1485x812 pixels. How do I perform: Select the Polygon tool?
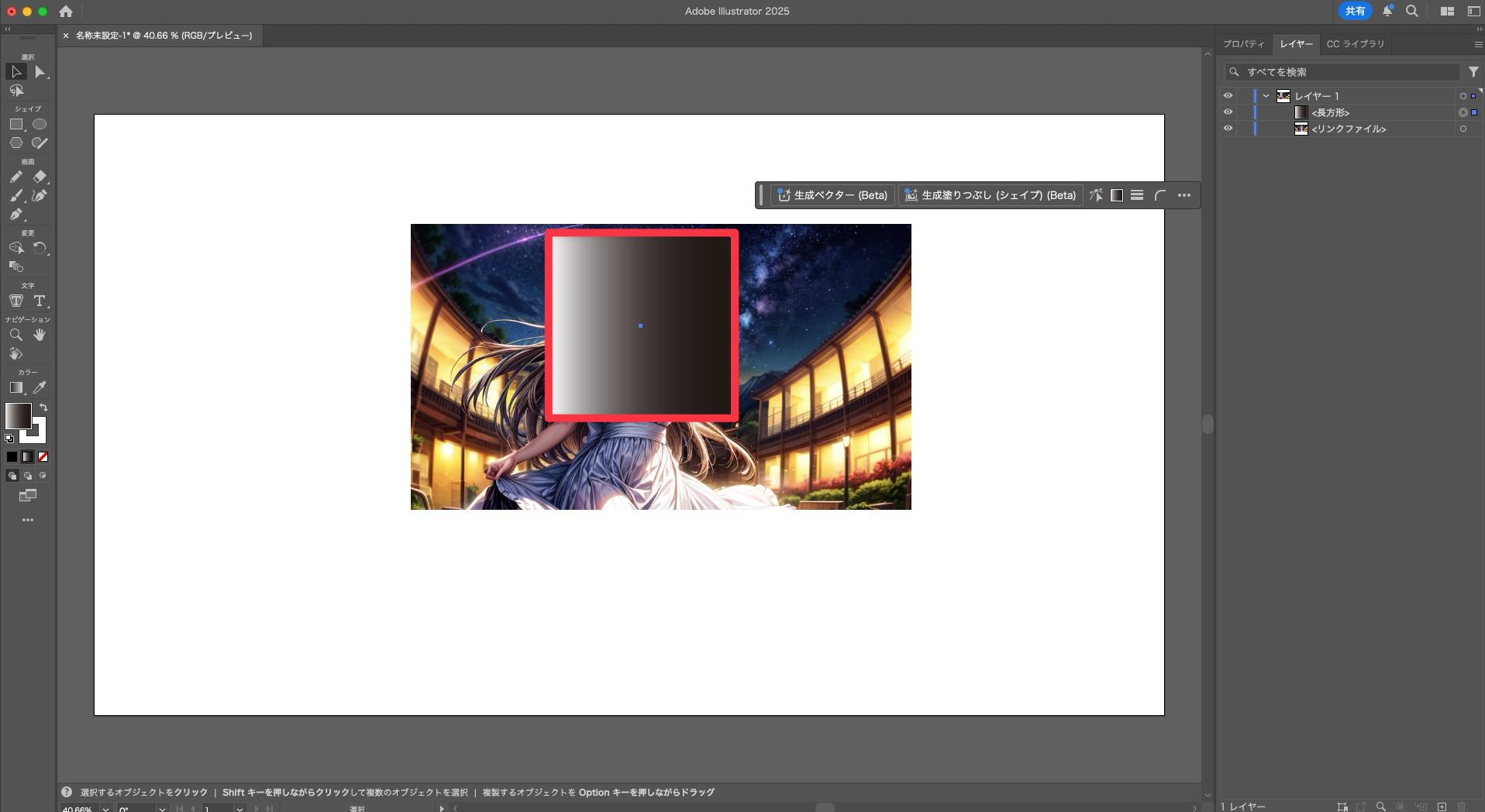point(16,143)
